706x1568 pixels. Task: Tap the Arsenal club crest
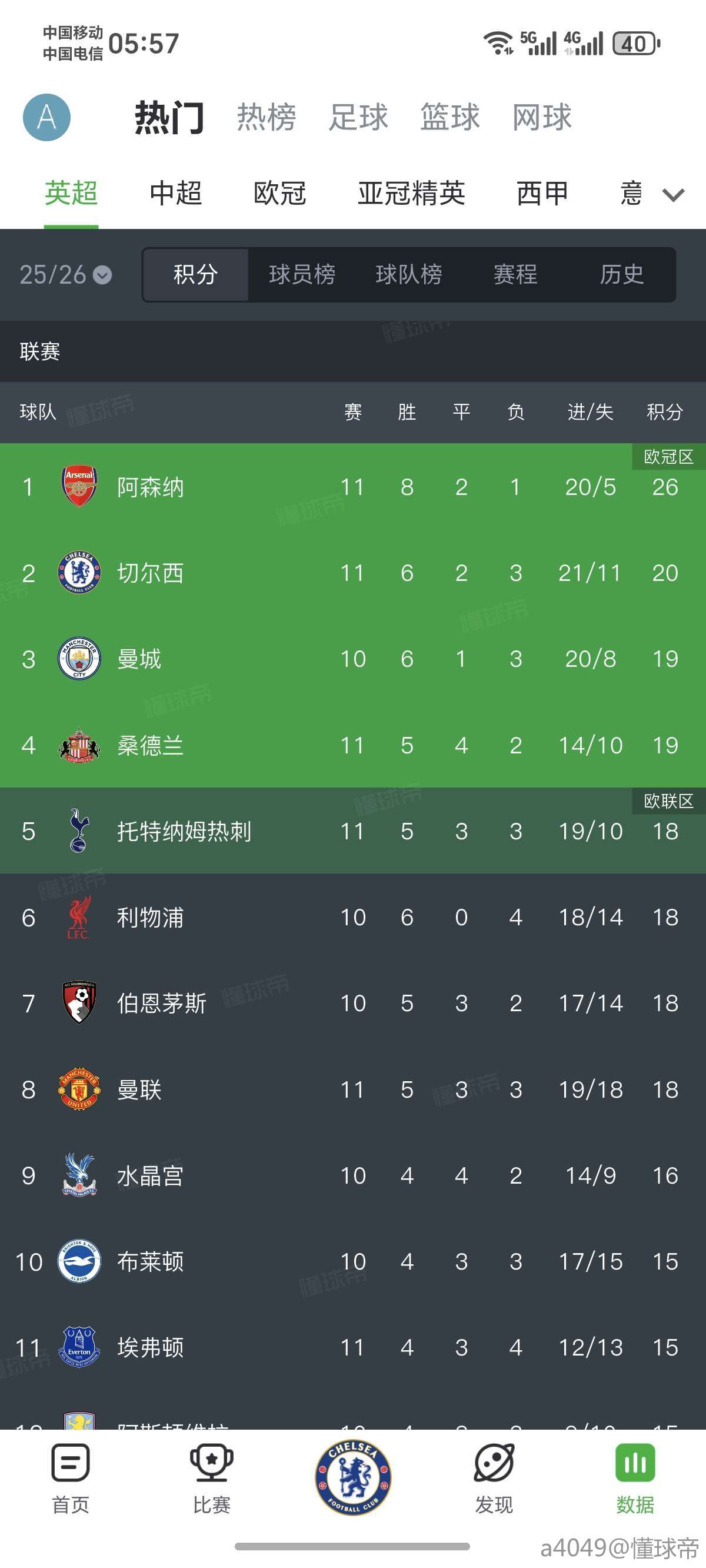click(79, 486)
